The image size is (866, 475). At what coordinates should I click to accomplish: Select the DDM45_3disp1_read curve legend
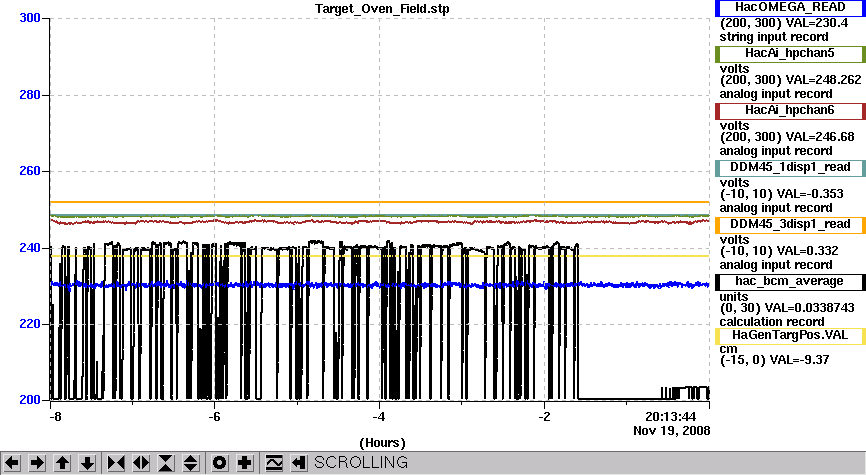pos(790,225)
